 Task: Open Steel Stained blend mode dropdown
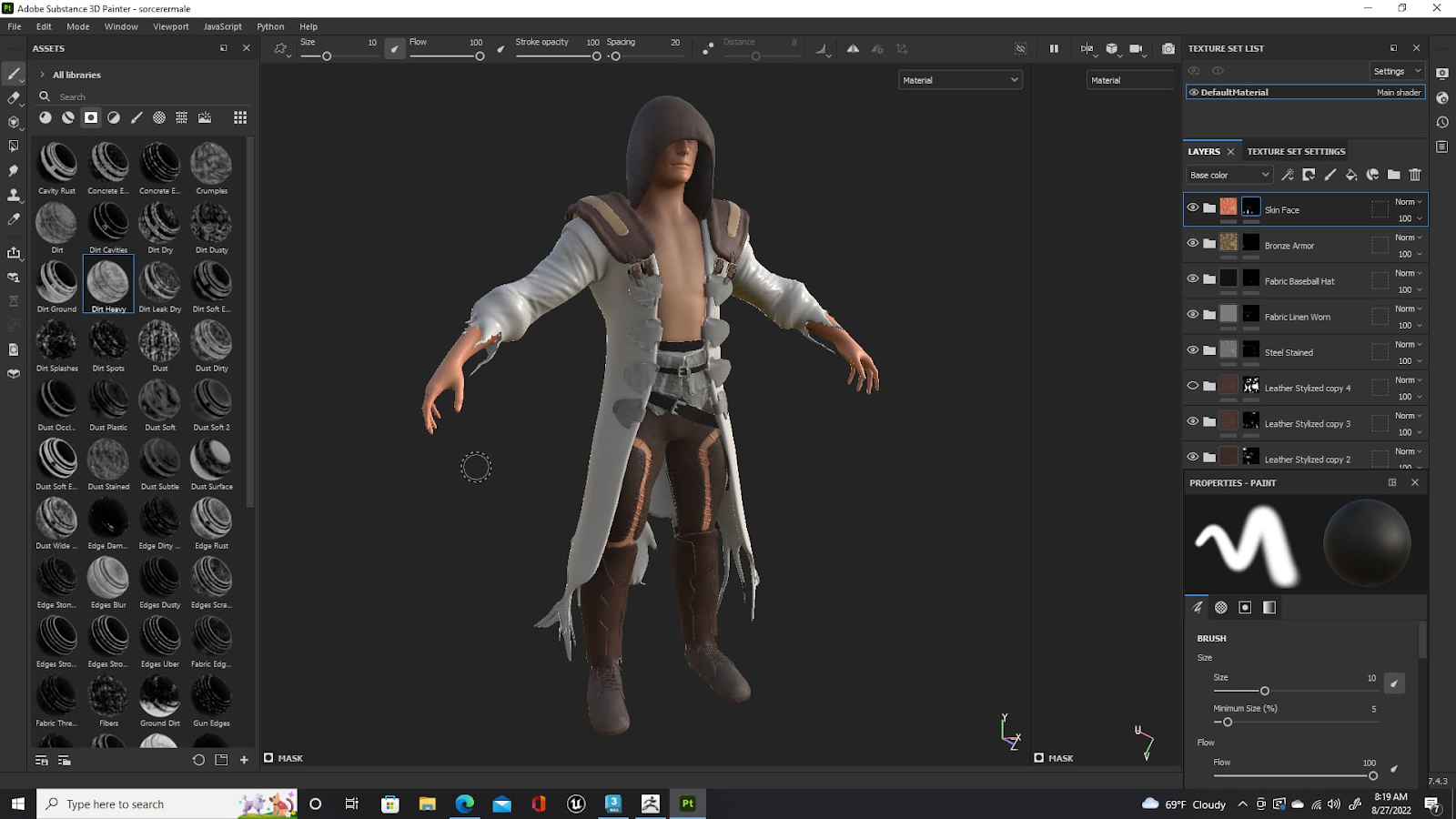tap(1409, 344)
